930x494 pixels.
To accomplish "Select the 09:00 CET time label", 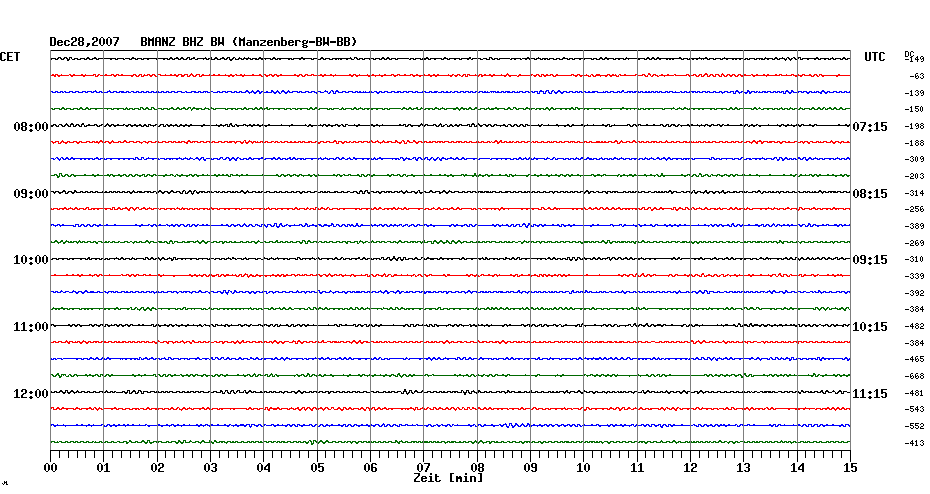I will tap(31, 194).
